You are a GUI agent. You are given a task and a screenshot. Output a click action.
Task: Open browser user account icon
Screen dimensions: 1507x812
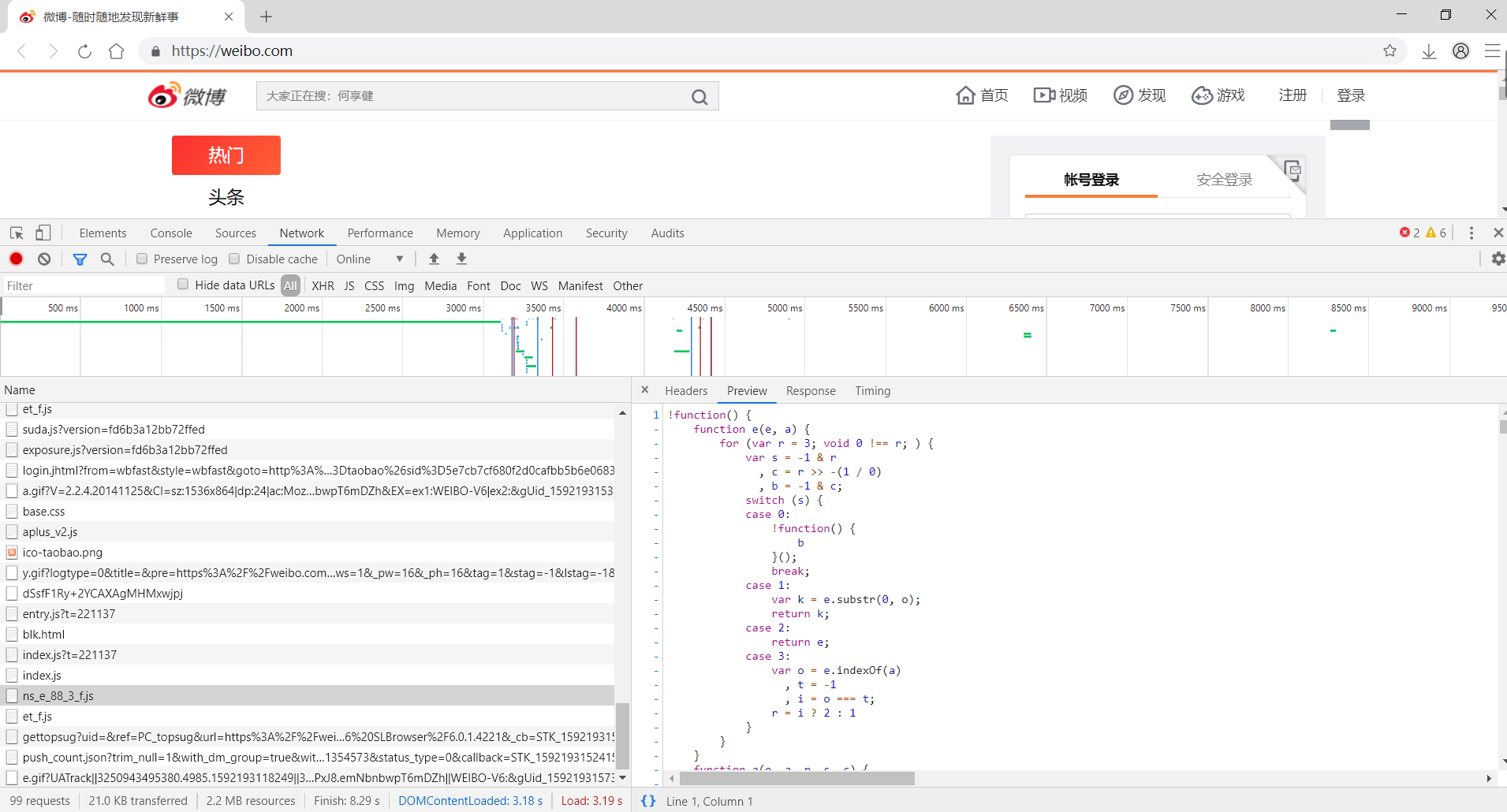tap(1460, 50)
